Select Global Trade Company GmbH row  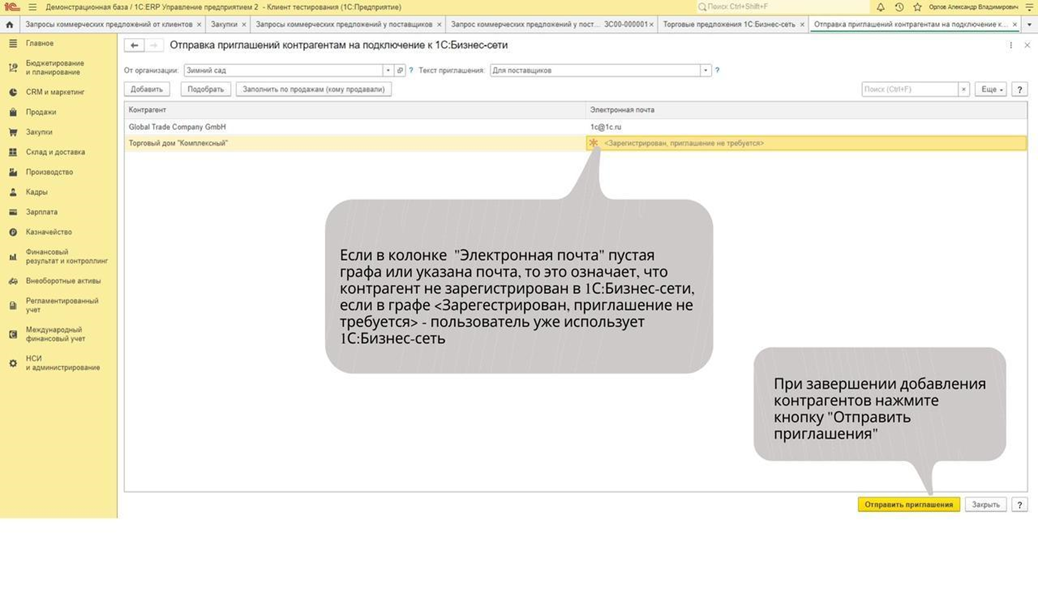point(575,126)
